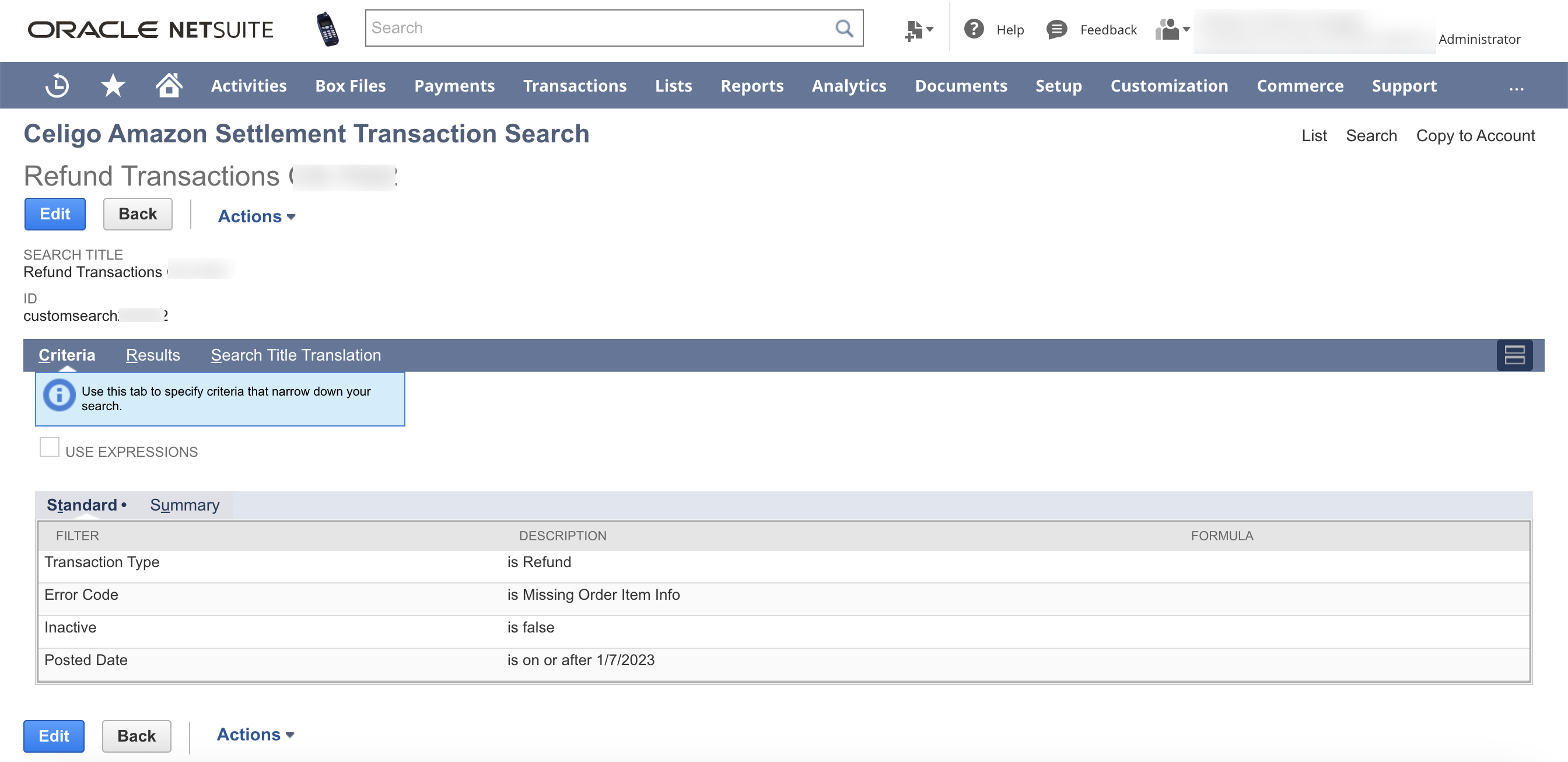Click the info icon in the criteria tip
Screen dimensions: 1568x762
59,396
